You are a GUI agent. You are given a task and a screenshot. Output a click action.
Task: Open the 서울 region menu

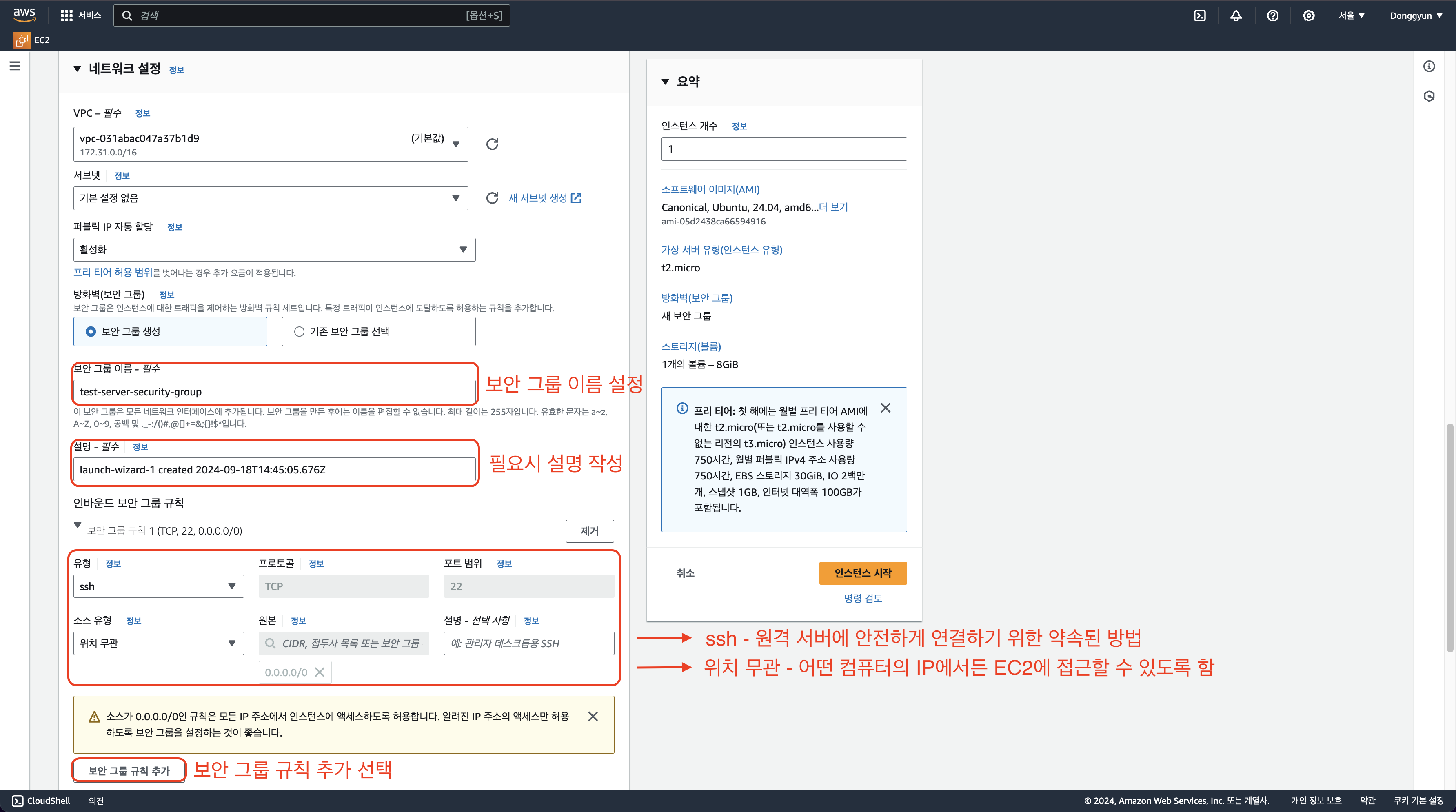pyautogui.click(x=1351, y=16)
